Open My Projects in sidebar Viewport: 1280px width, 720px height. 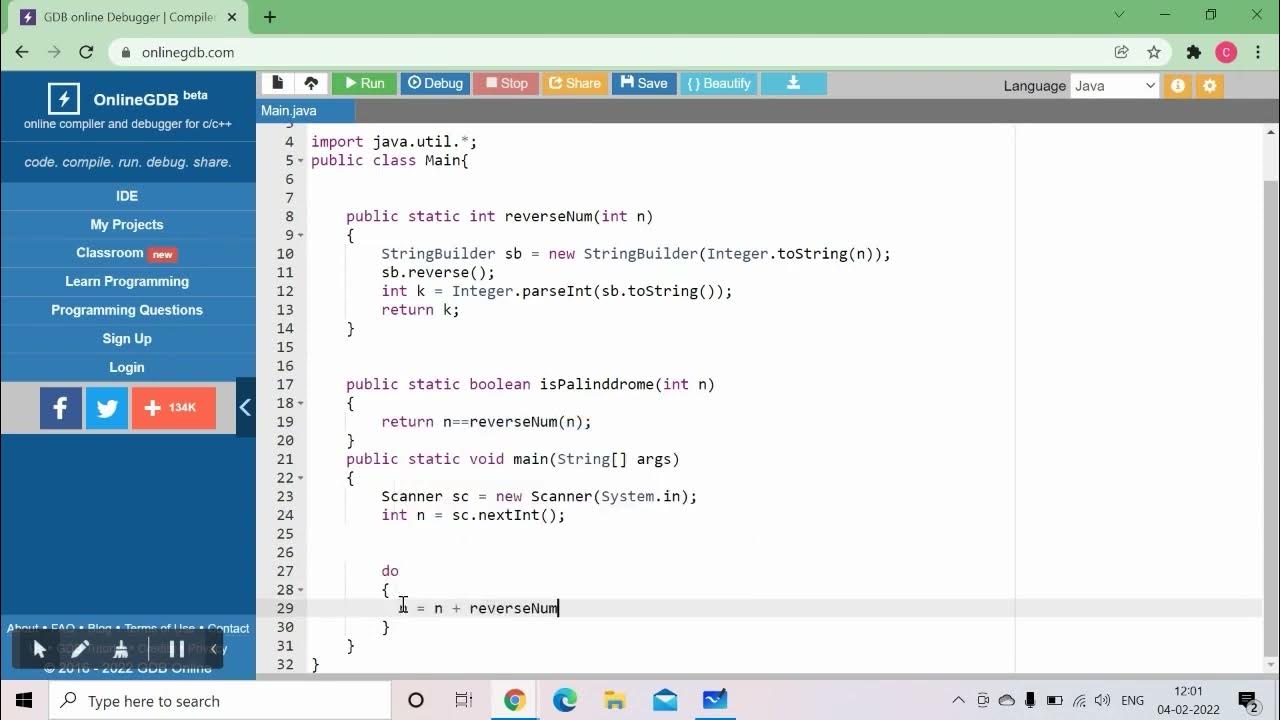coord(127,224)
